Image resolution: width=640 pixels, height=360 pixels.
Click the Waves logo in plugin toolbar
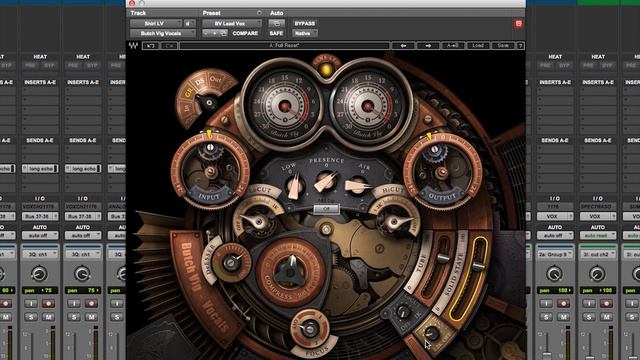(133, 46)
